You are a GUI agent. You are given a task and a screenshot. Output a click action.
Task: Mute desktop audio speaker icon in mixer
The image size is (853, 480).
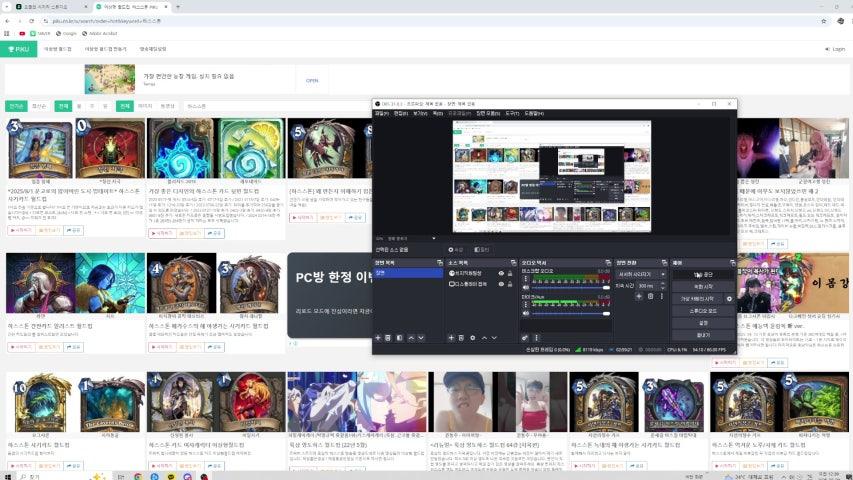coord(526,287)
